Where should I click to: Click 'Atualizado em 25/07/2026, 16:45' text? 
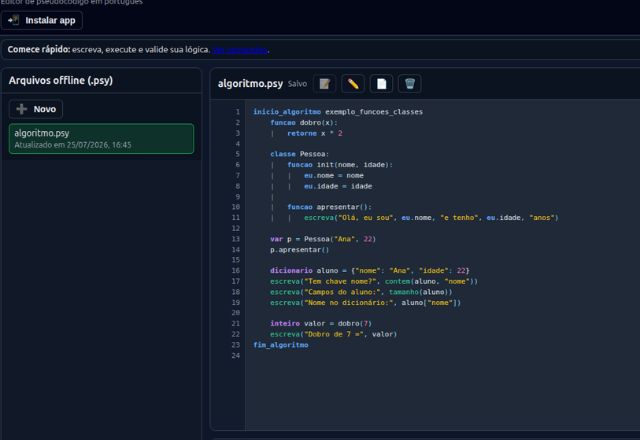[73, 145]
